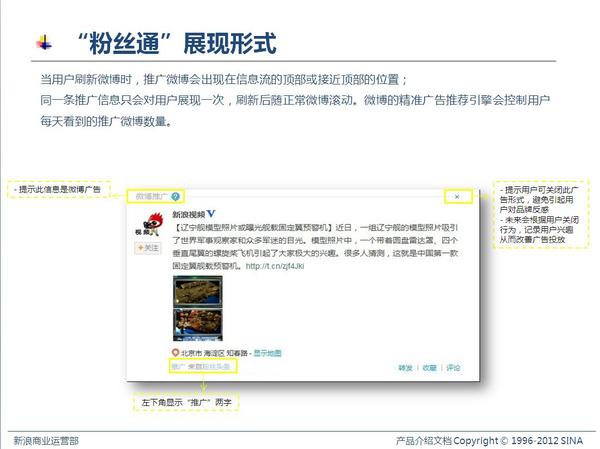Screen dimensions: 600x449
Task: Click 转发 to repost the weibo
Action: click(x=405, y=368)
